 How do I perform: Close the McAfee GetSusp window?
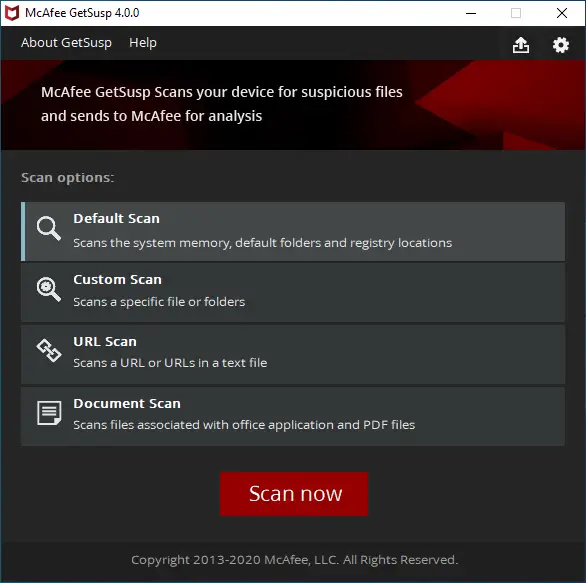(562, 13)
